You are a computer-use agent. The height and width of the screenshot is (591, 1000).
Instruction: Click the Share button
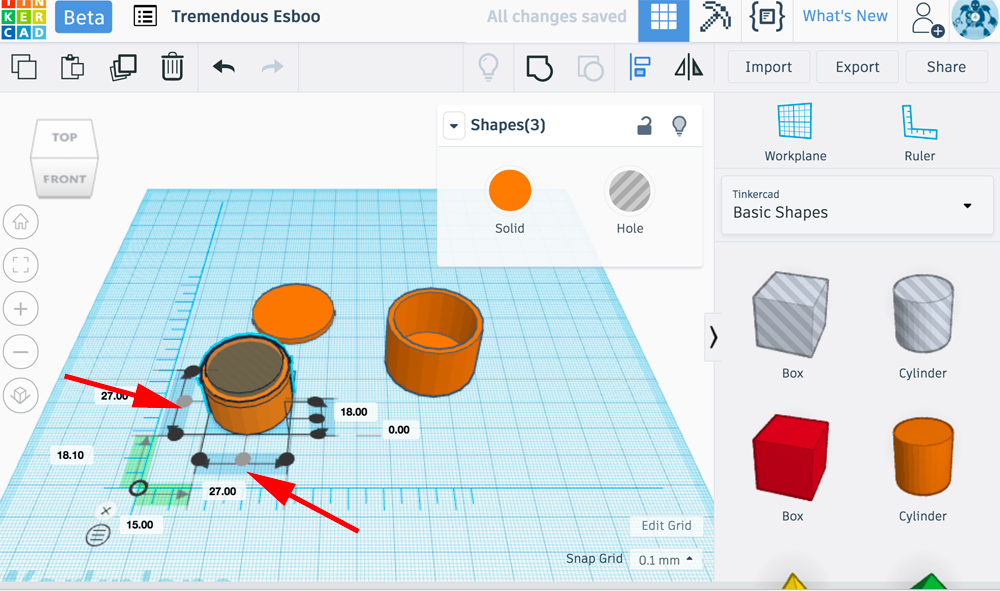946,67
